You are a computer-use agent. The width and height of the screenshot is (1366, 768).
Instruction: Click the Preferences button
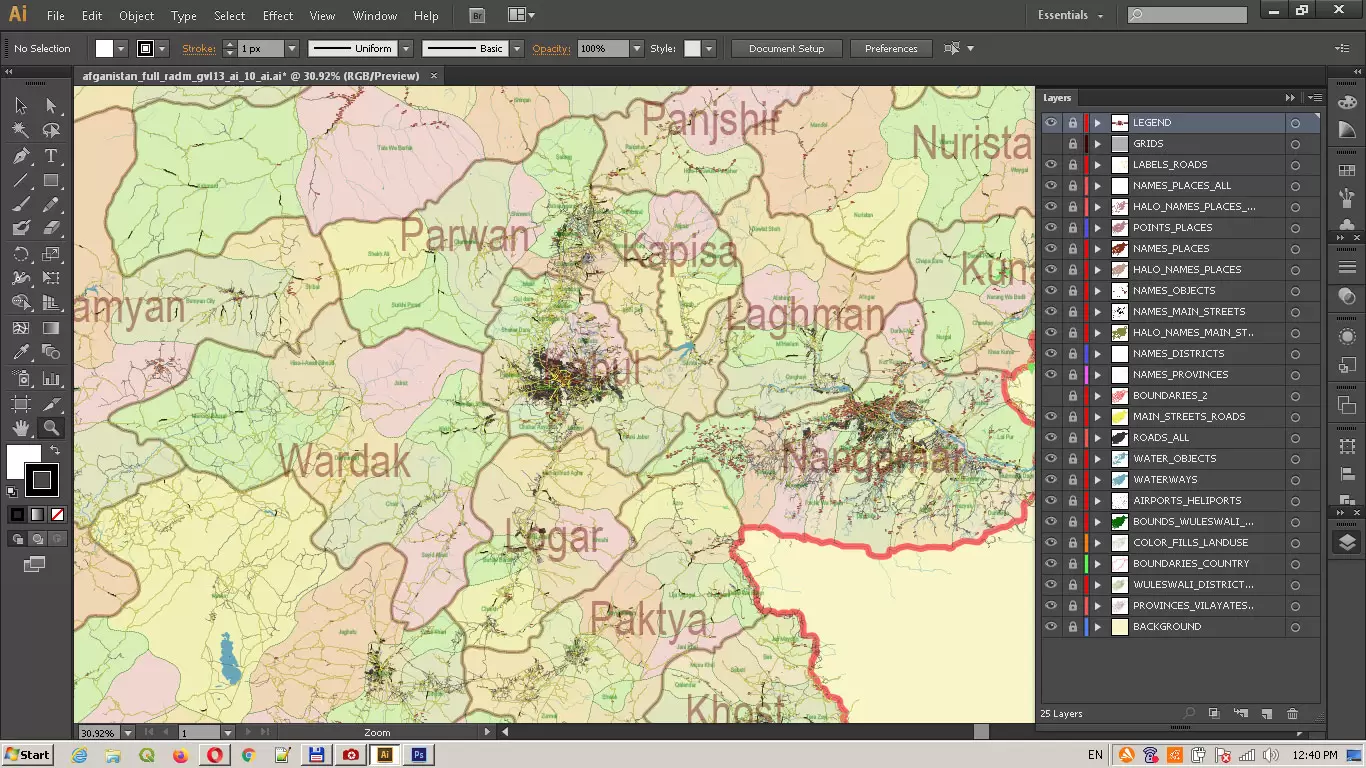click(x=891, y=48)
